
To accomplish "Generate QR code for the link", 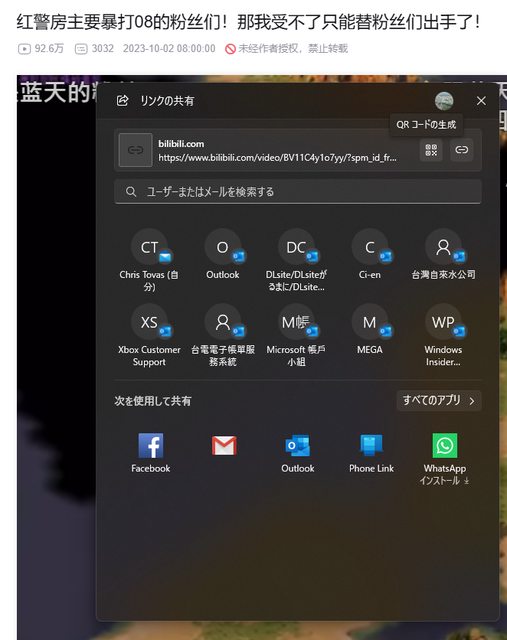I will tap(431, 150).
